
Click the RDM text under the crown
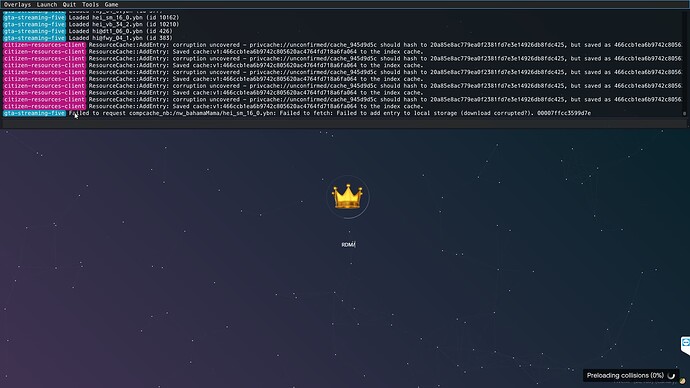348,245
